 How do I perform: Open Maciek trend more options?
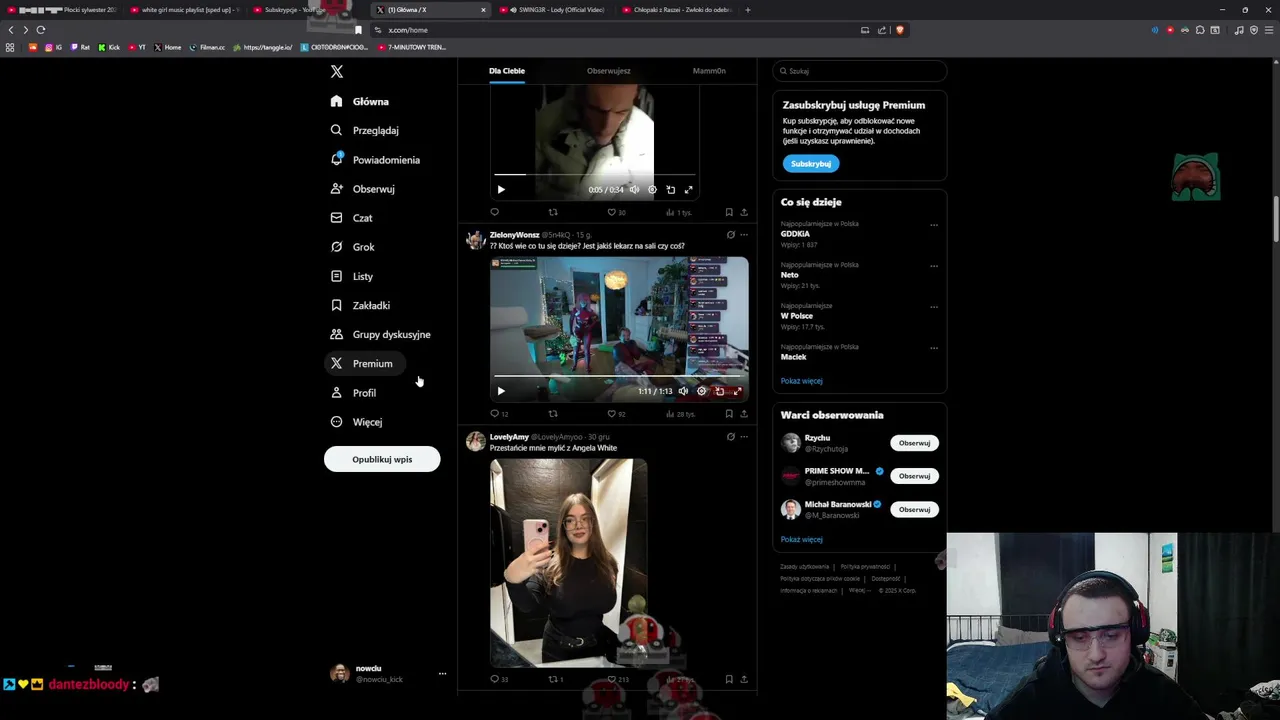click(934, 348)
